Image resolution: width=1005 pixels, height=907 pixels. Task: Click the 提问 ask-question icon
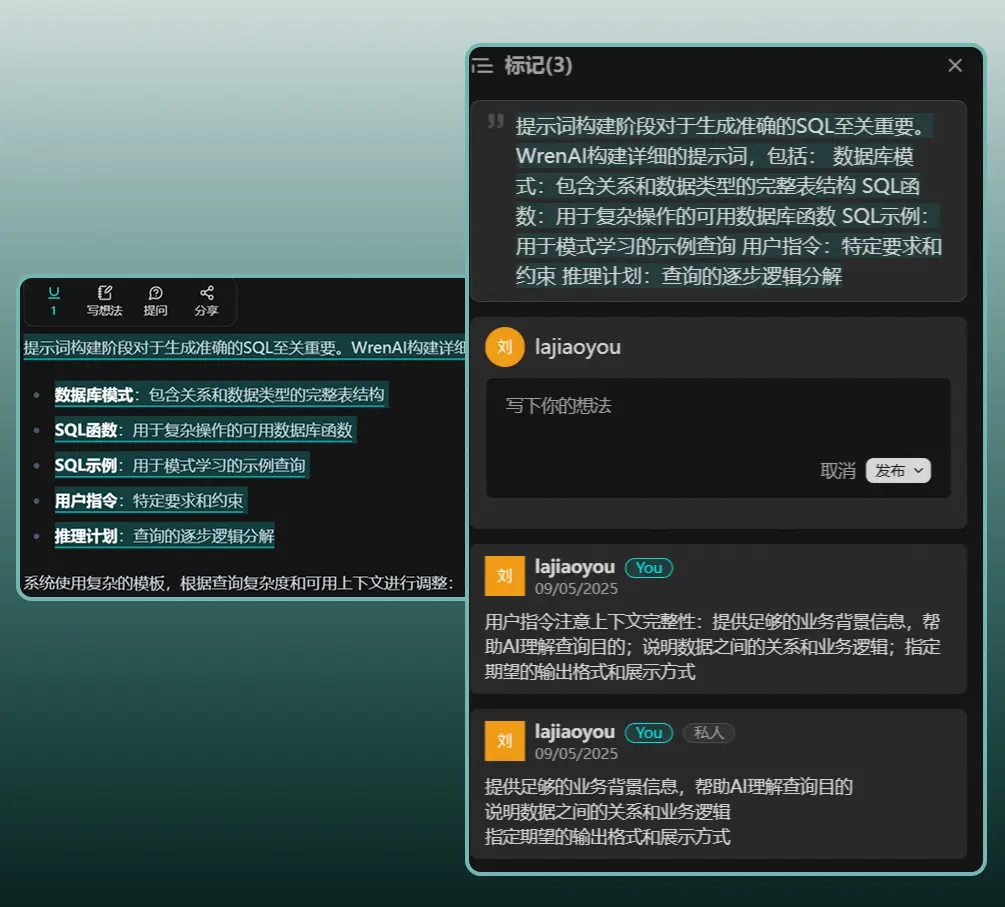pyautogui.click(x=156, y=301)
